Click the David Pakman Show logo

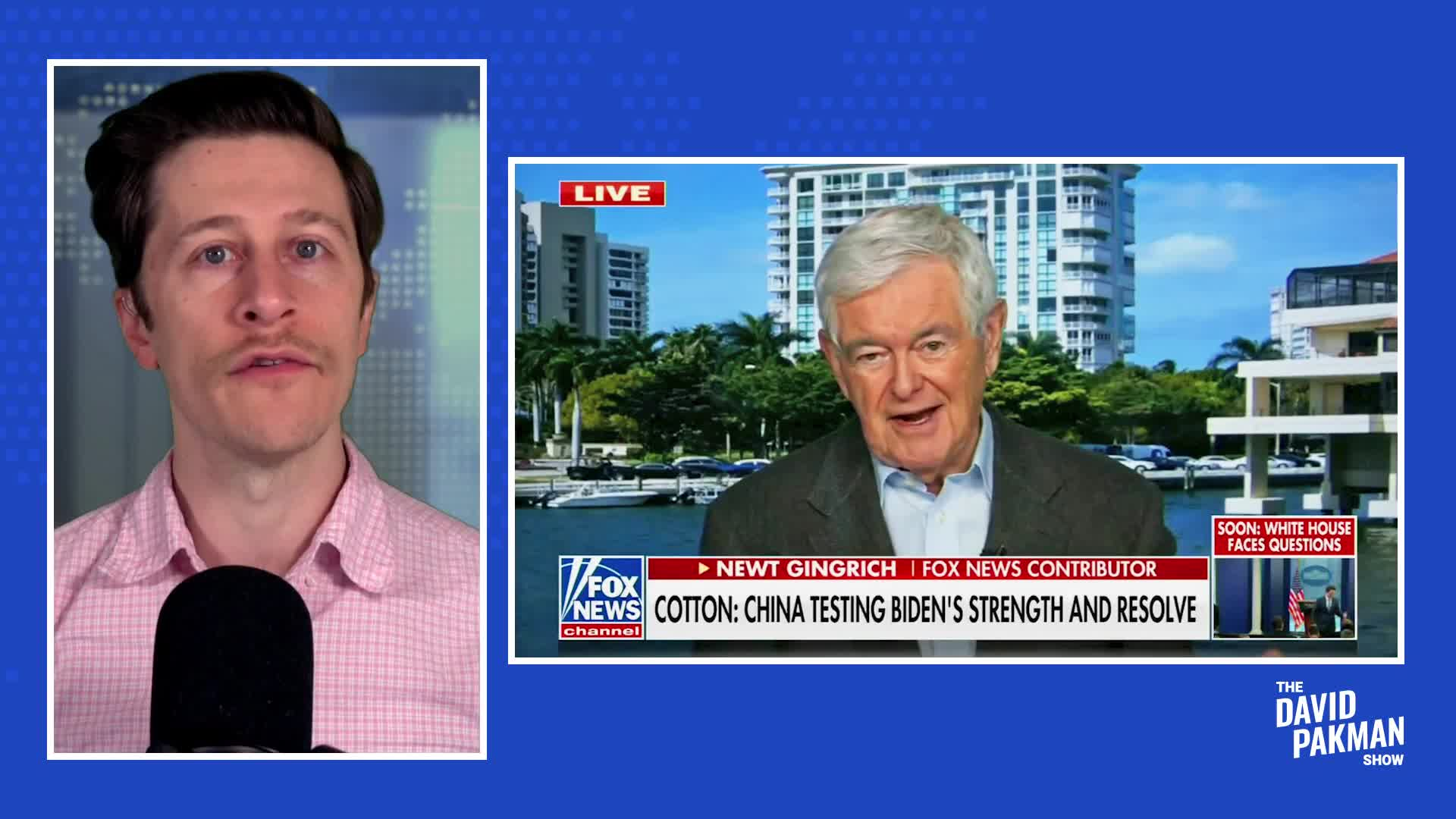(x=1339, y=723)
